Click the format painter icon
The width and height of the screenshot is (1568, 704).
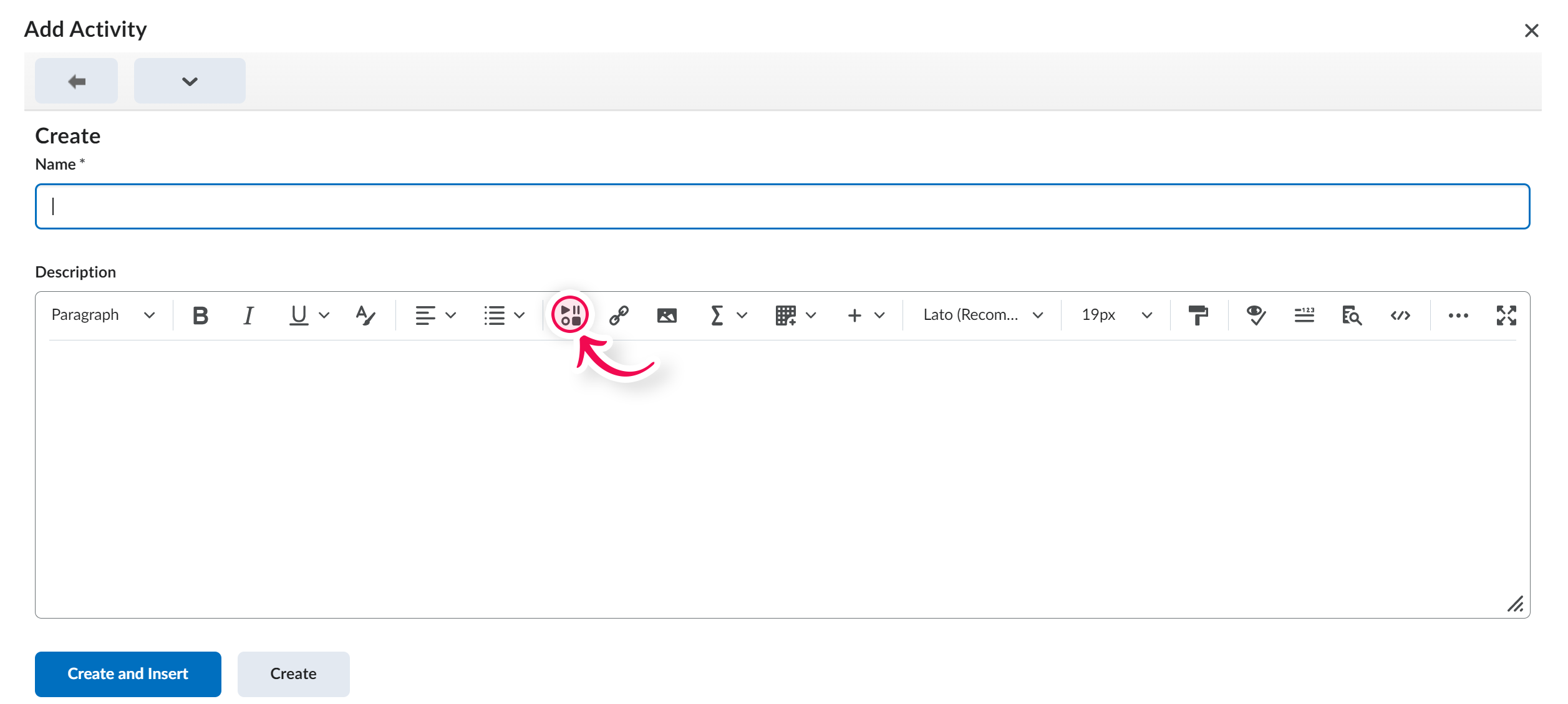click(x=1199, y=315)
